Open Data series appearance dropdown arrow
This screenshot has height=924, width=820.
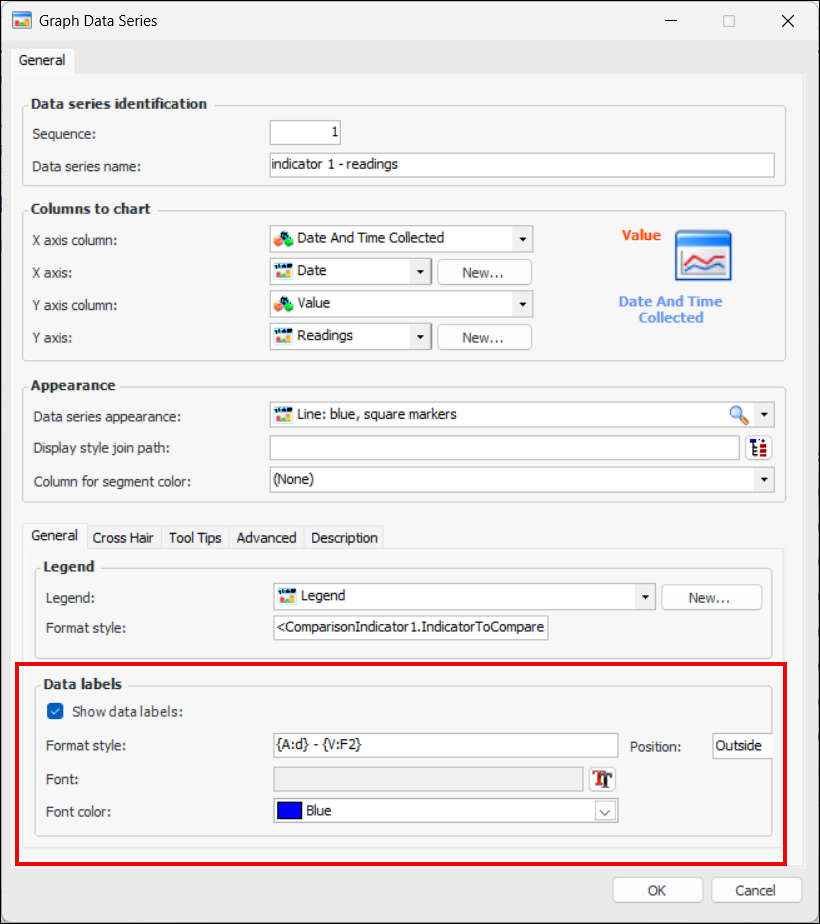click(764, 415)
